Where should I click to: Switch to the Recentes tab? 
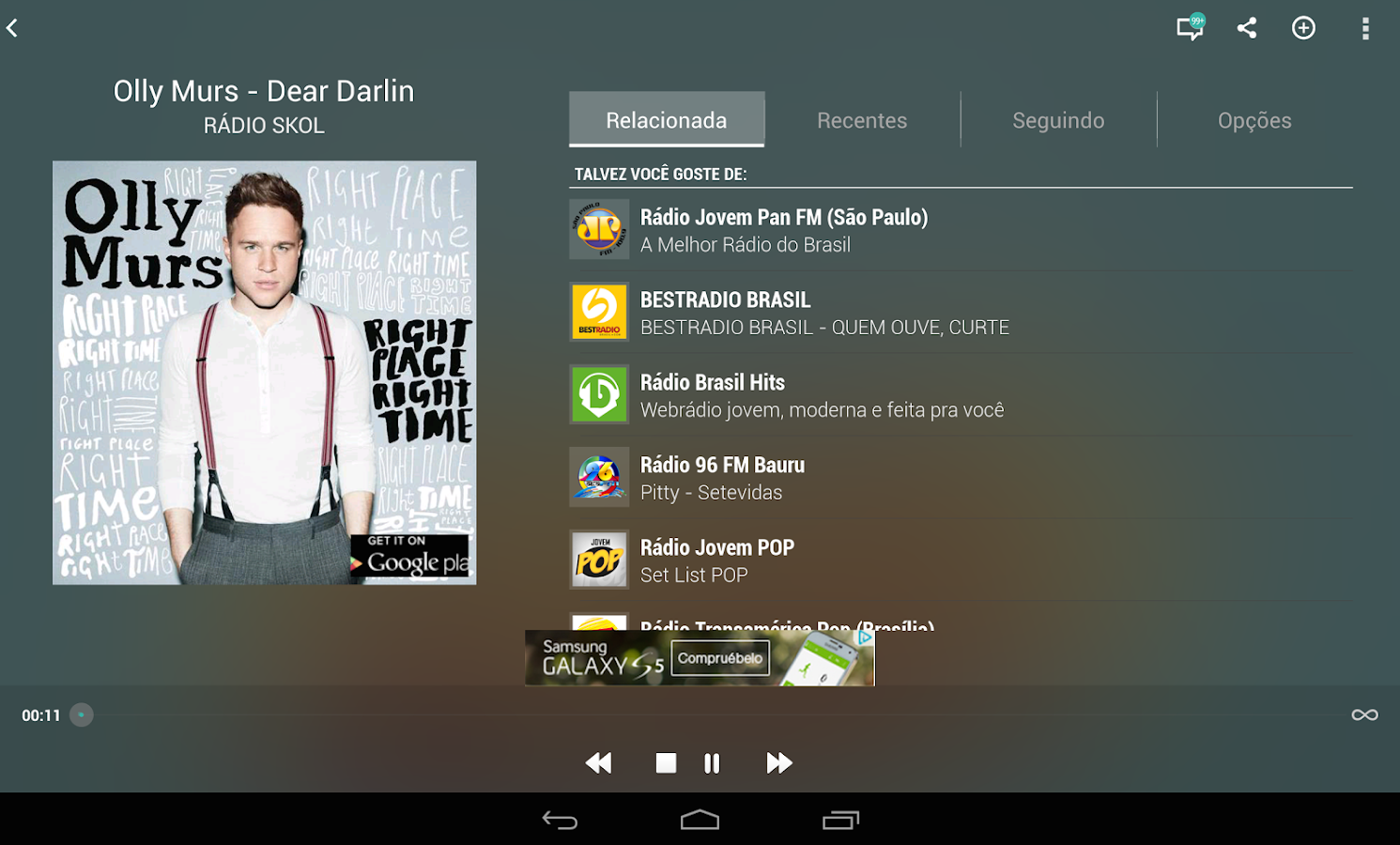pos(862,119)
